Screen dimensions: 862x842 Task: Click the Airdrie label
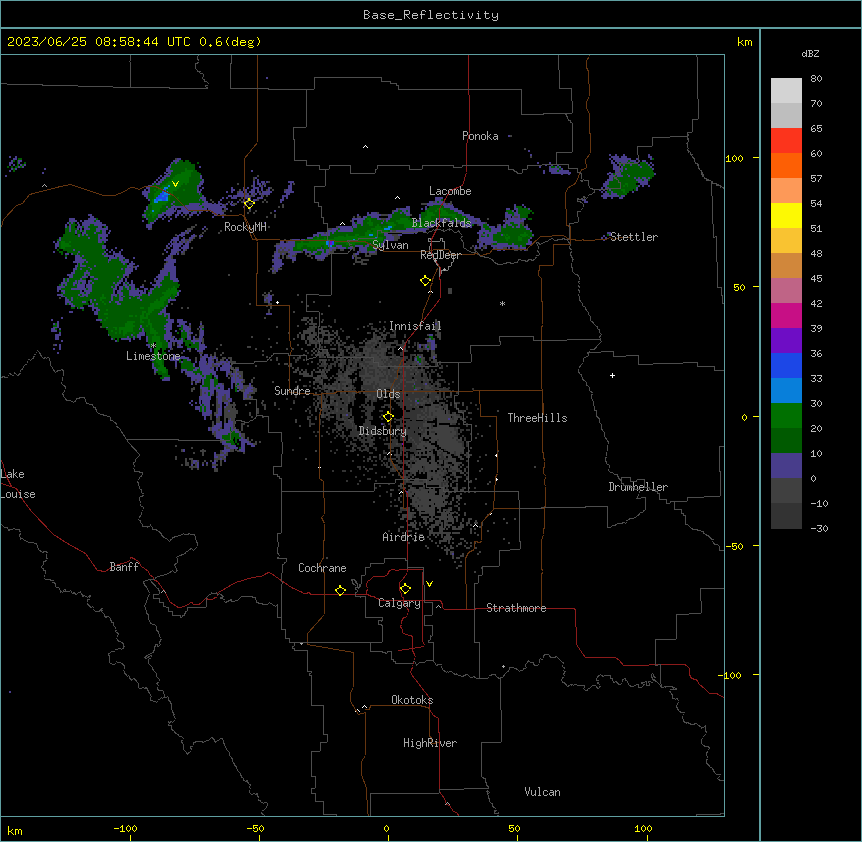click(404, 537)
